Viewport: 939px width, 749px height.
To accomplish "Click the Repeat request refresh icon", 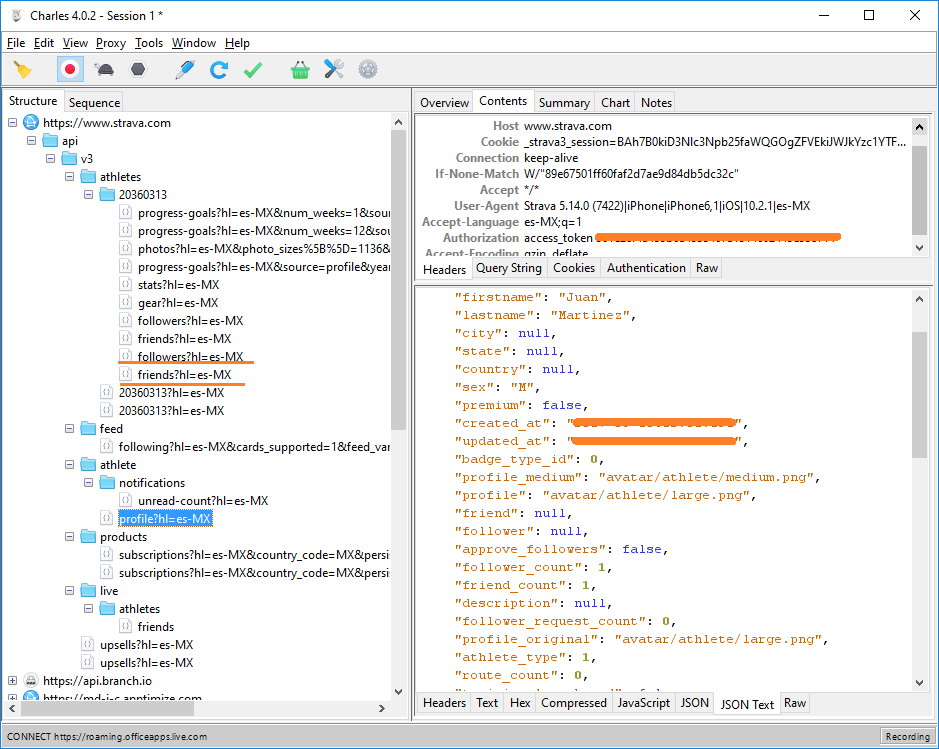I will pyautogui.click(x=218, y=70).
